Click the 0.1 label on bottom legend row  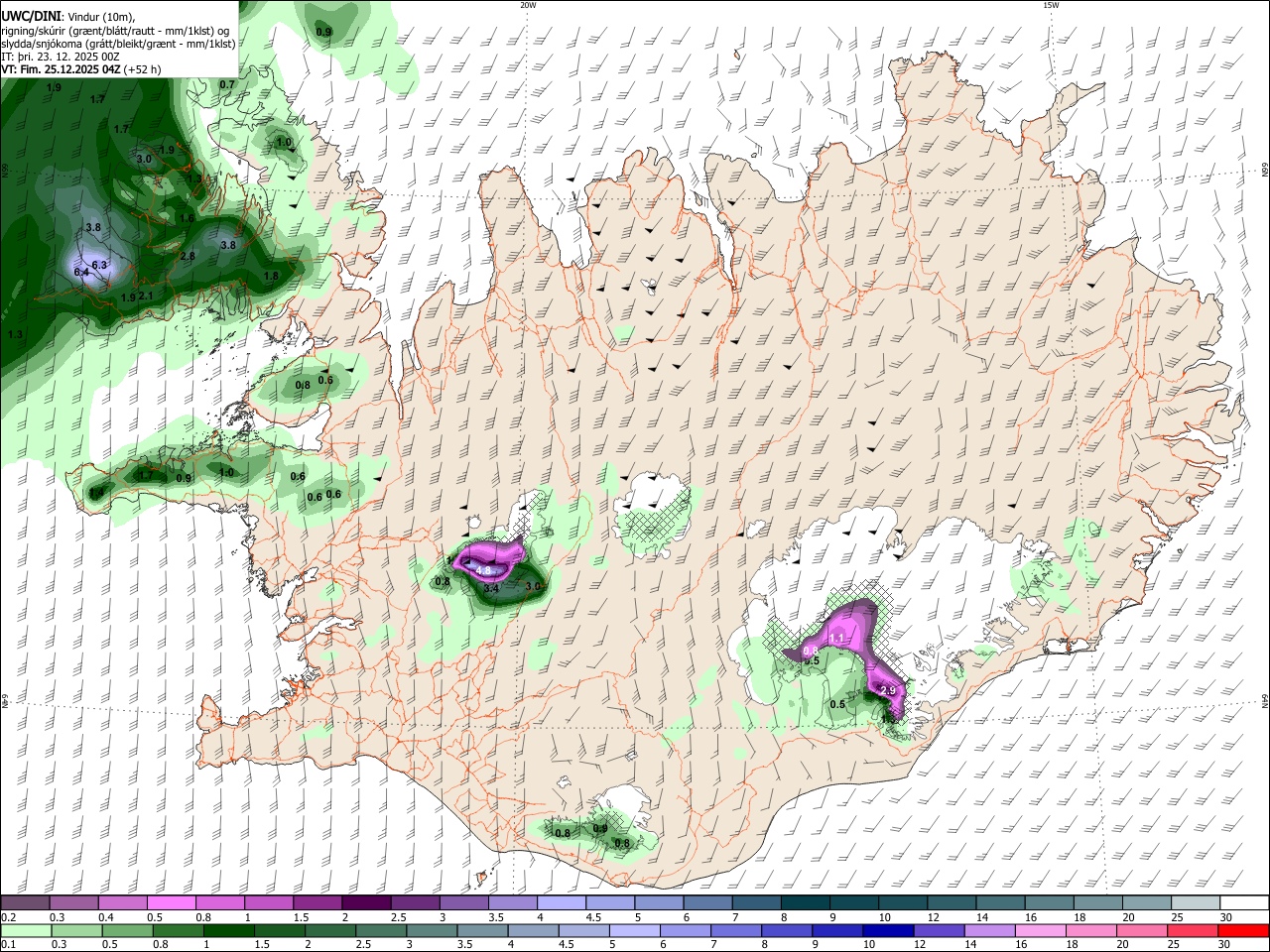coord(8,945)
